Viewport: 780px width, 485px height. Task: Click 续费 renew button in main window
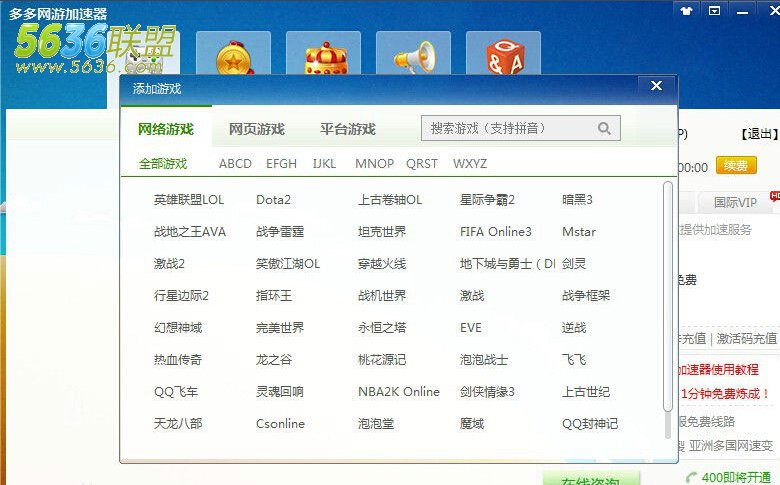736,165
